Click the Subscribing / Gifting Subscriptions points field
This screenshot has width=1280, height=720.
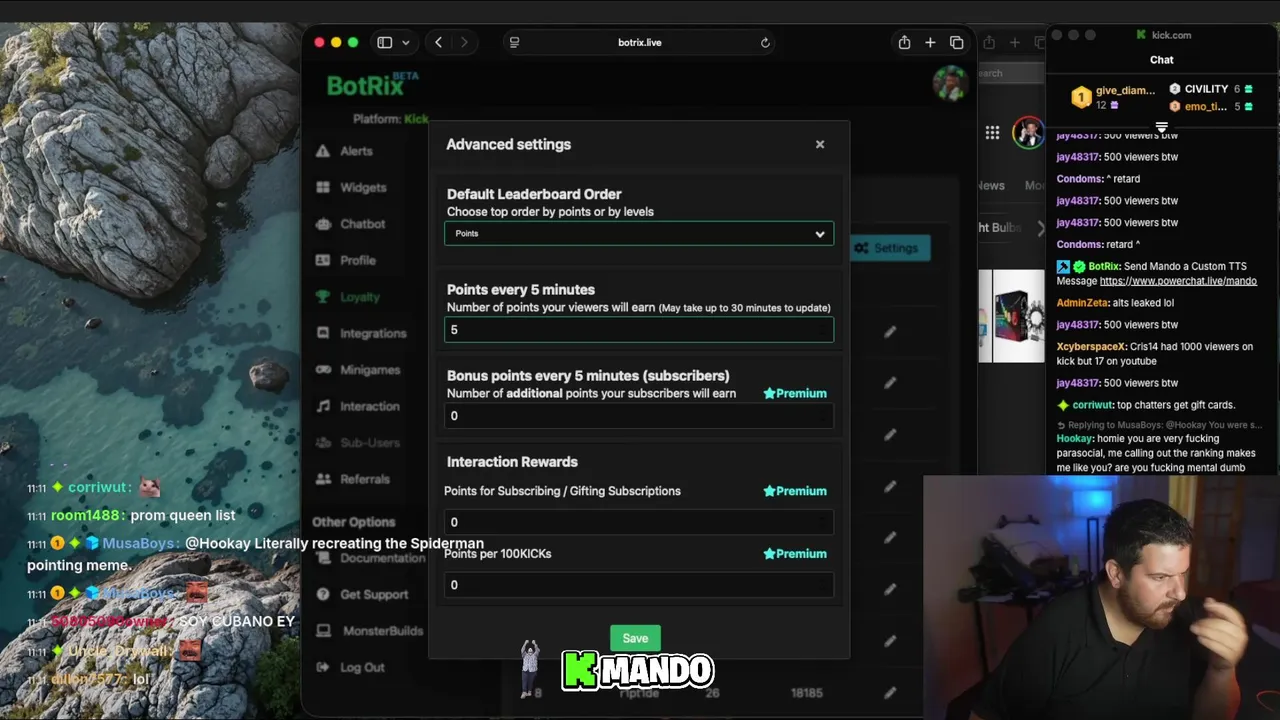coord(639,522)
